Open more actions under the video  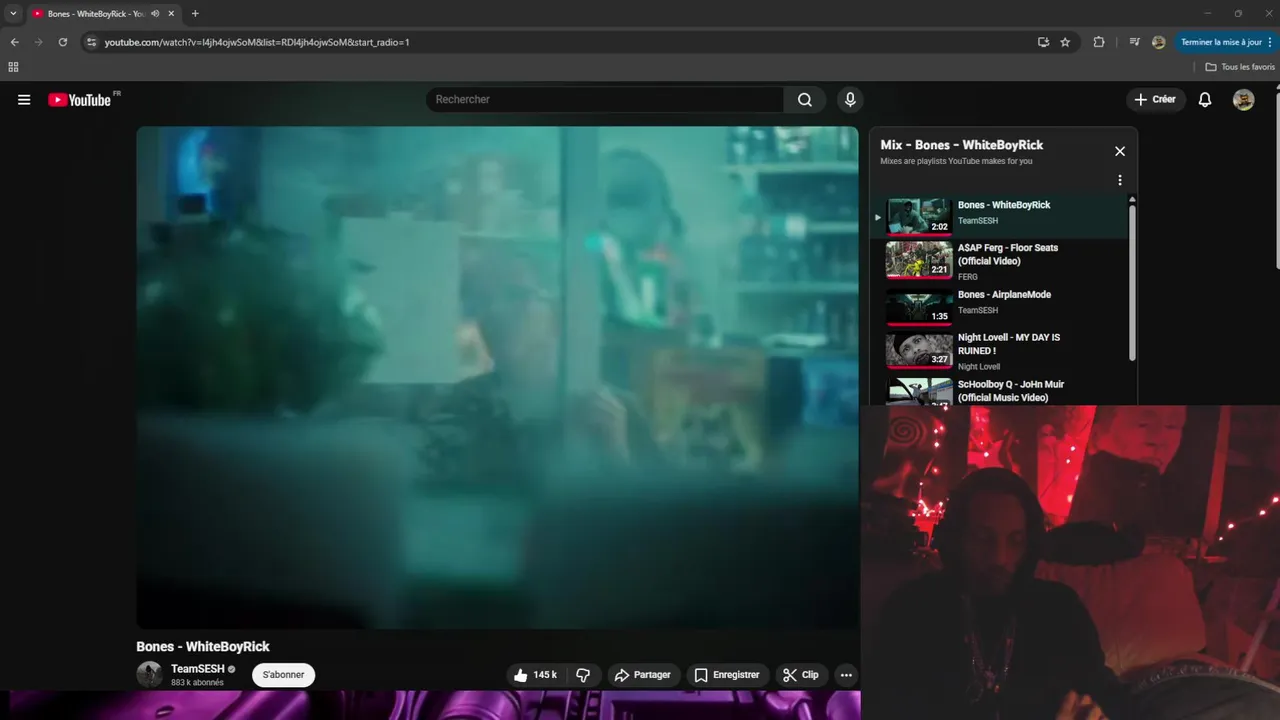pyautogui.click(x=846, y=675)
